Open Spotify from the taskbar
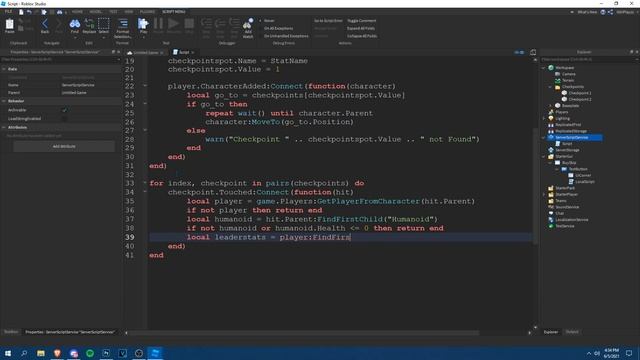 click(x=90, y=353)
